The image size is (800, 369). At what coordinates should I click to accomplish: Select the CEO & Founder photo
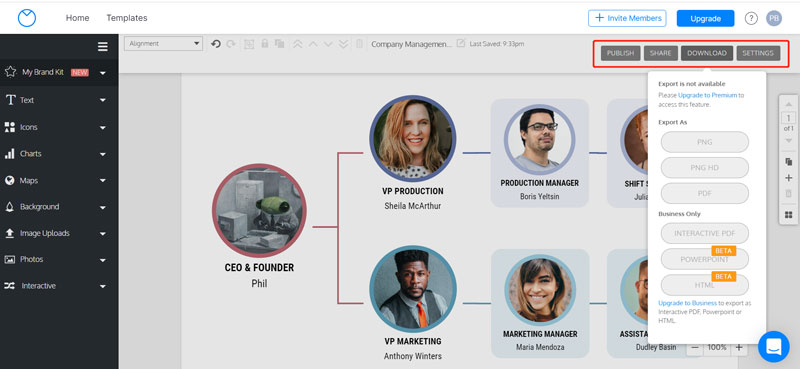259,211
